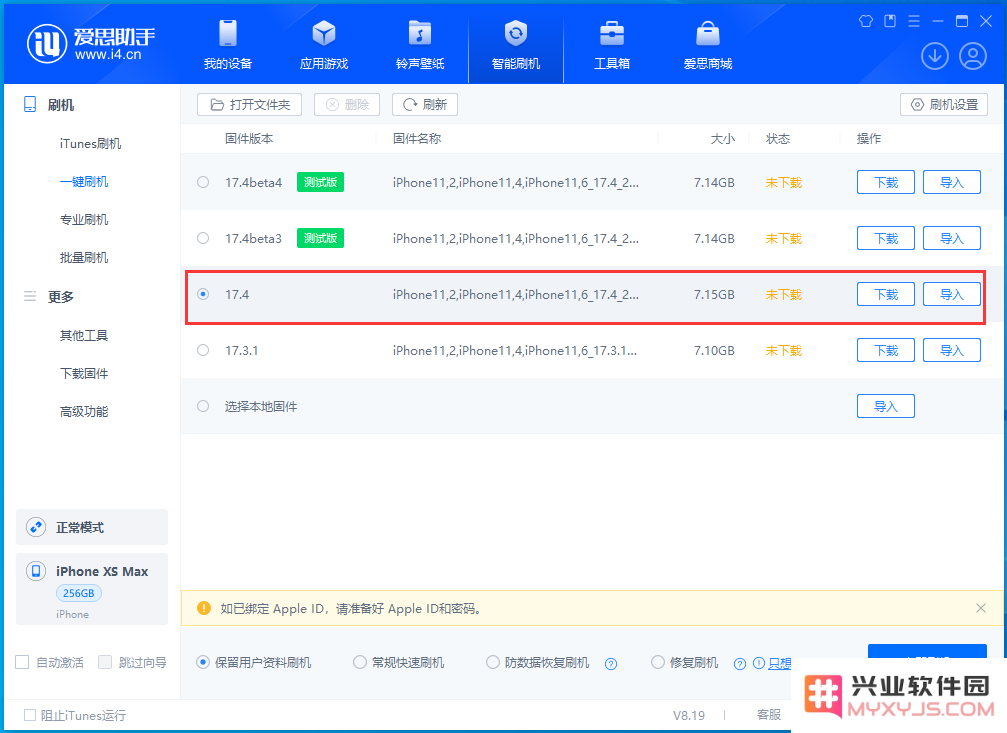Download the 17.3.1 firmware
Image resolution: width=1007 pixels, height=733 pixels.
pos(886,350)
